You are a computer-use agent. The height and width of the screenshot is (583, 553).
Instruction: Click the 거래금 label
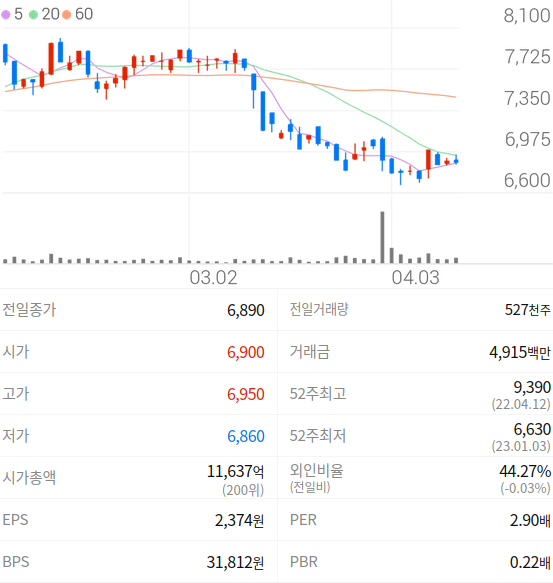[x=309, y=351]
